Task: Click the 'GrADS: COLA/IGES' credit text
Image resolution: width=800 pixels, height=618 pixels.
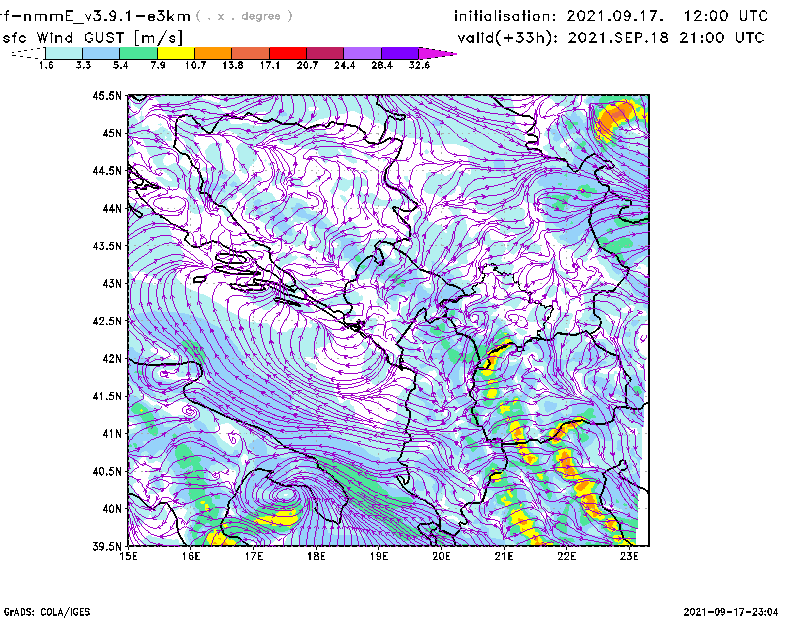Action: coord(47,612)
